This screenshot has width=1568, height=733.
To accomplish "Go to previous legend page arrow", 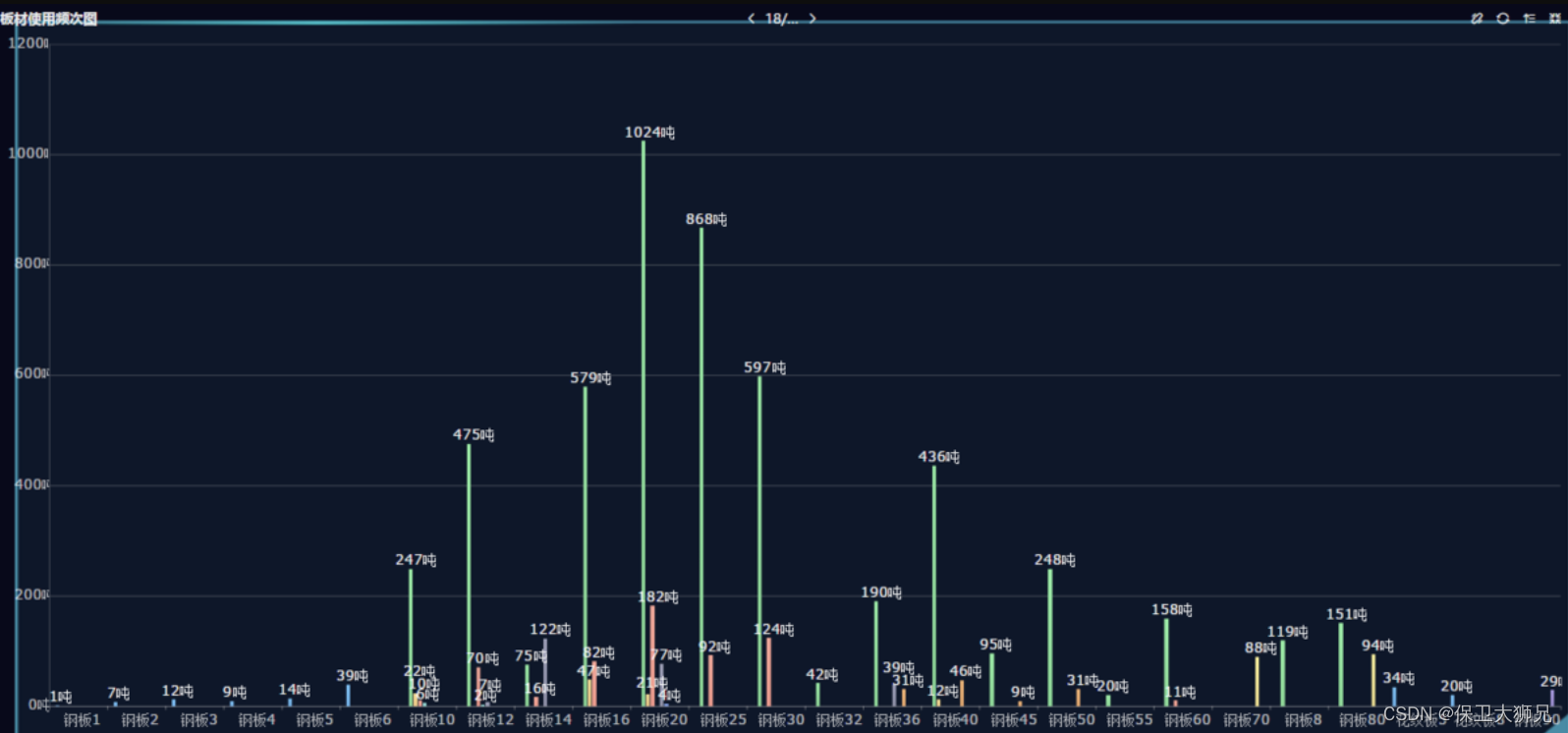I will point(752,19).
